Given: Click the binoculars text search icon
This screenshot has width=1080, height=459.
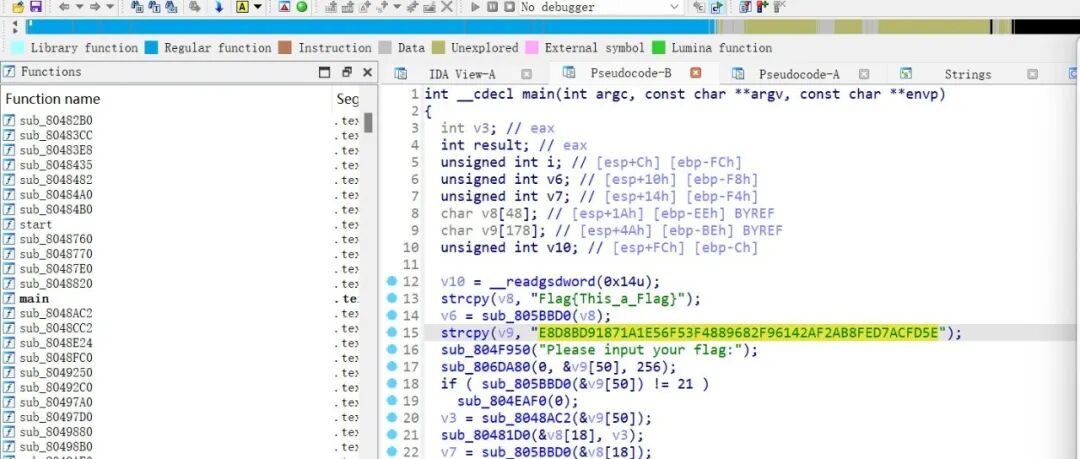Looking at the screenshot, I should (x=154, y=7).
